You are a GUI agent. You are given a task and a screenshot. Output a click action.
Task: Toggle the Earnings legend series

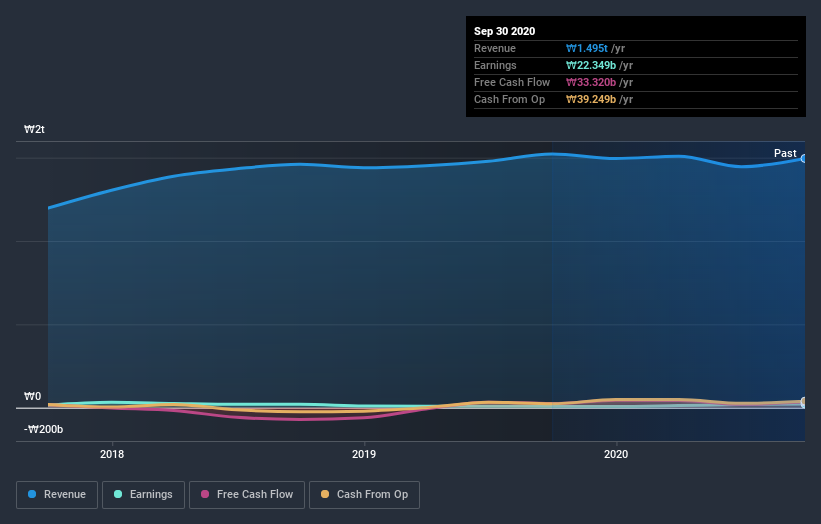point(143,495)
